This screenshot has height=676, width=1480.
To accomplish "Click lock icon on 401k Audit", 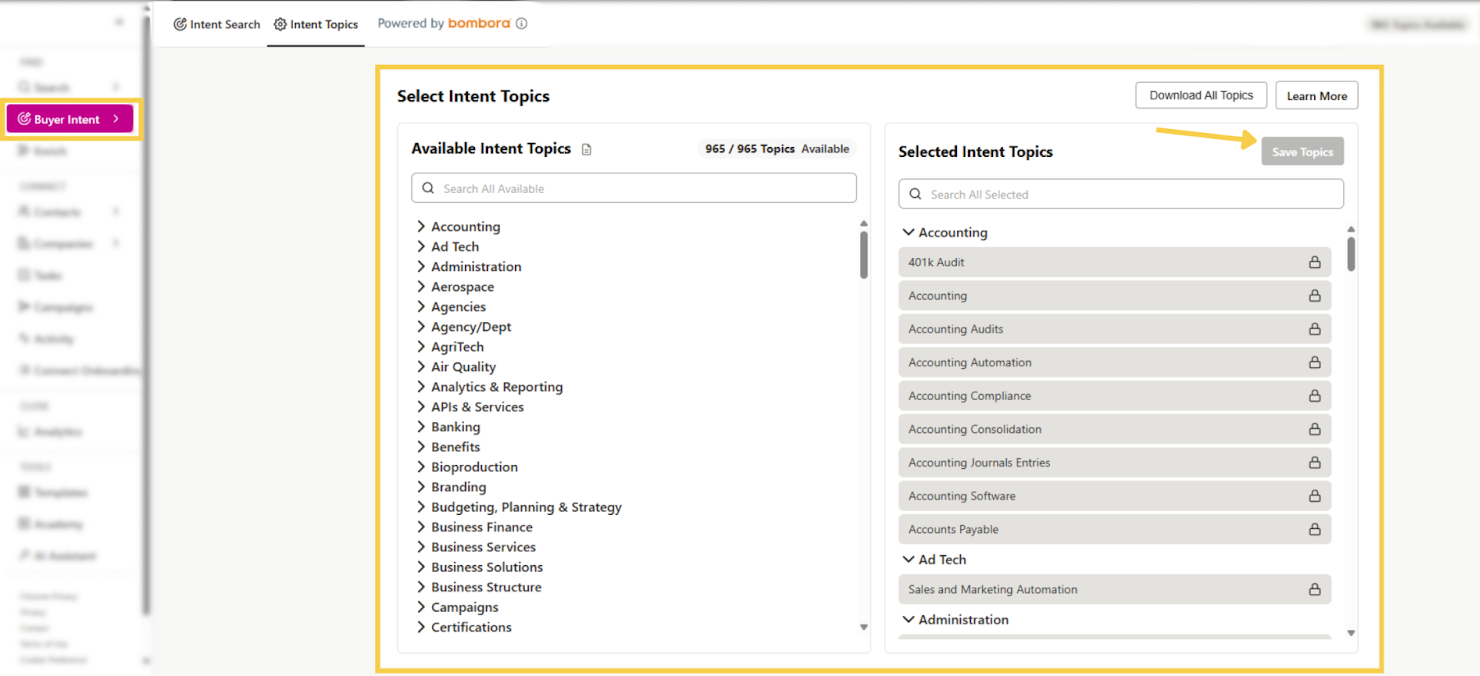I will (x=1315, y=262).
